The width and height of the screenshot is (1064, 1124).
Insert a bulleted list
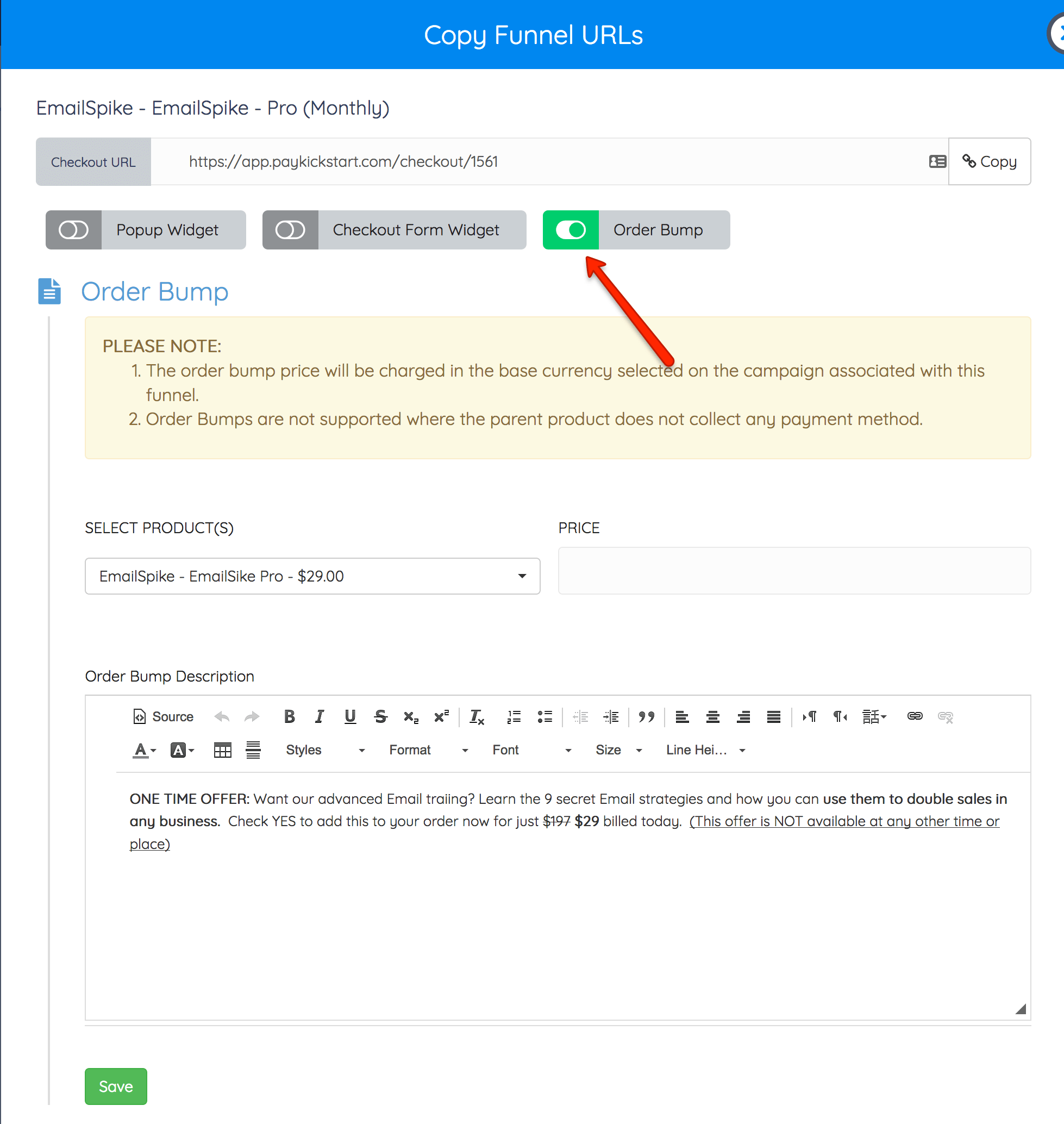544,716
